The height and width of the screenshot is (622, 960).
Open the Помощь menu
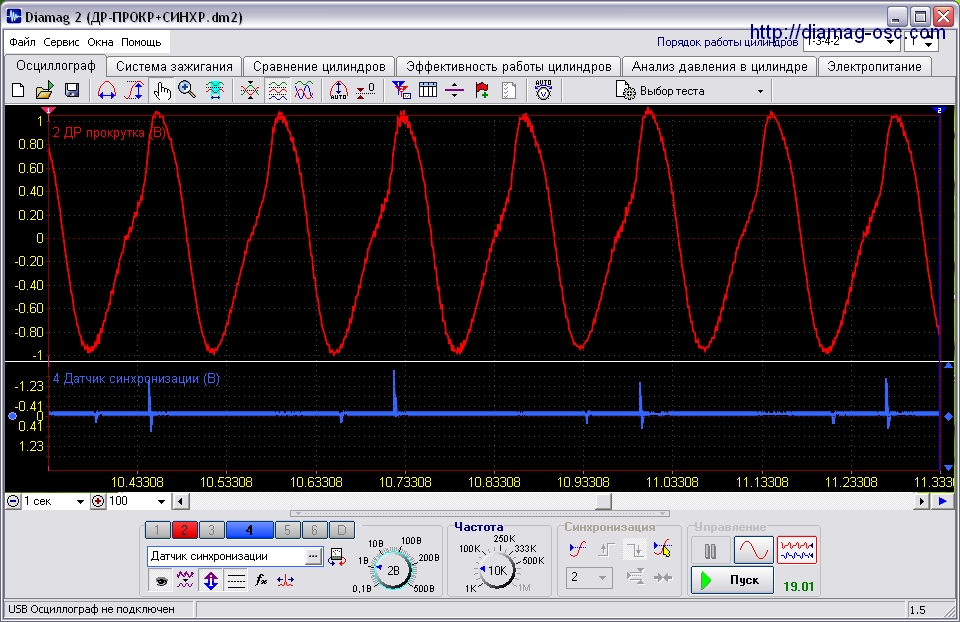pos(141,42)
